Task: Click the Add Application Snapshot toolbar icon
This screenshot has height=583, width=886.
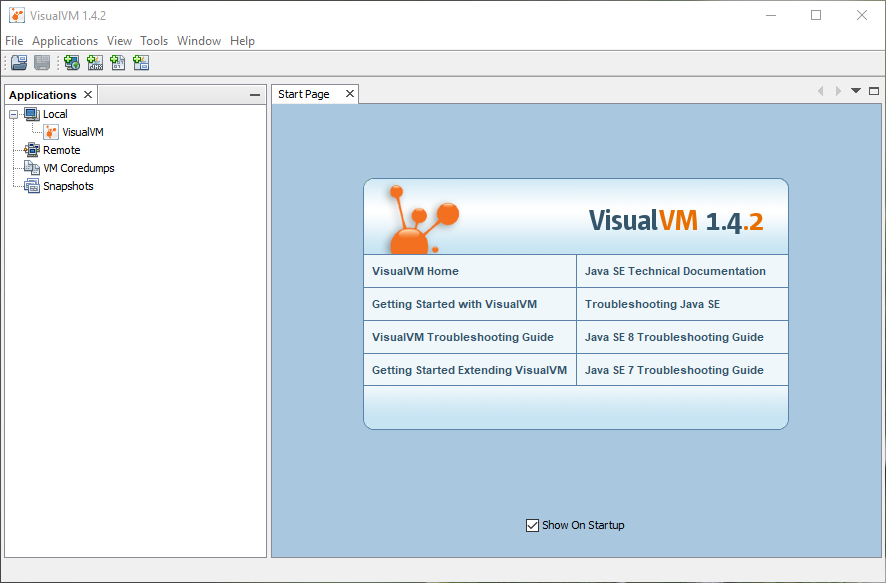Action: pyautogui.click(x=141, y=63)
